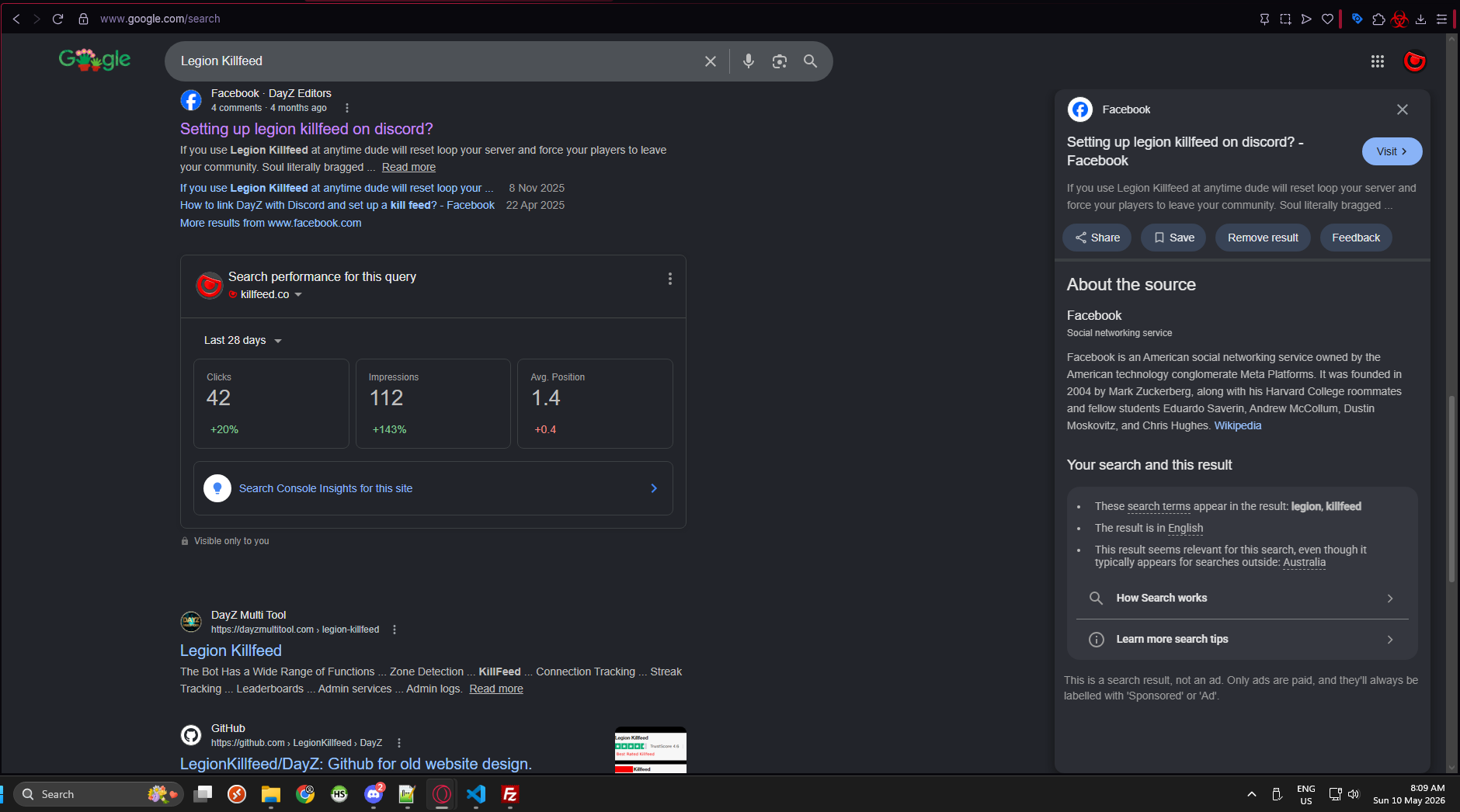Open the Search performance card options menu

[670, 279]
